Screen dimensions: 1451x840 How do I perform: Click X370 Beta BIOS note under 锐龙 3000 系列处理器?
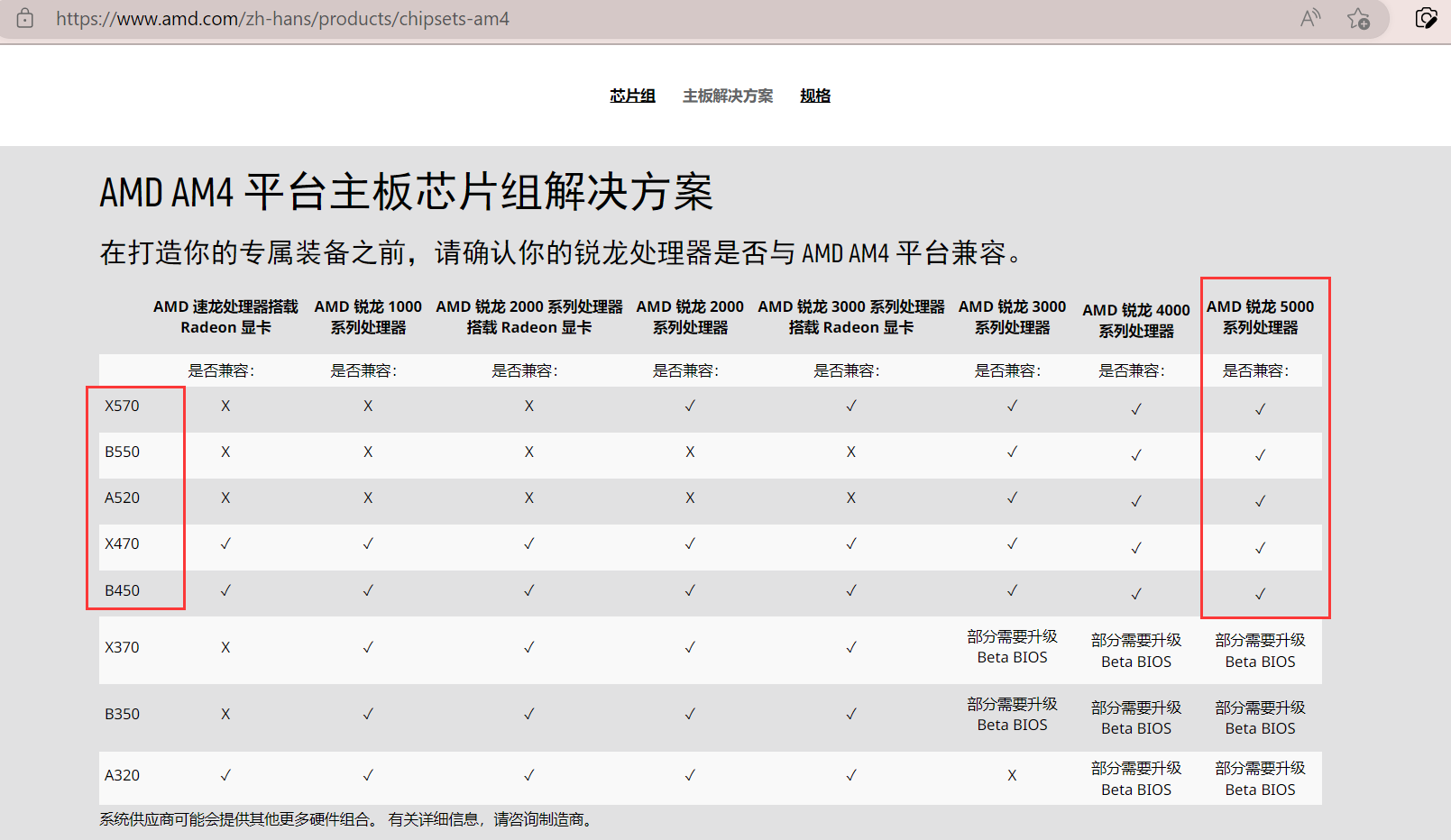(1012, 647)
